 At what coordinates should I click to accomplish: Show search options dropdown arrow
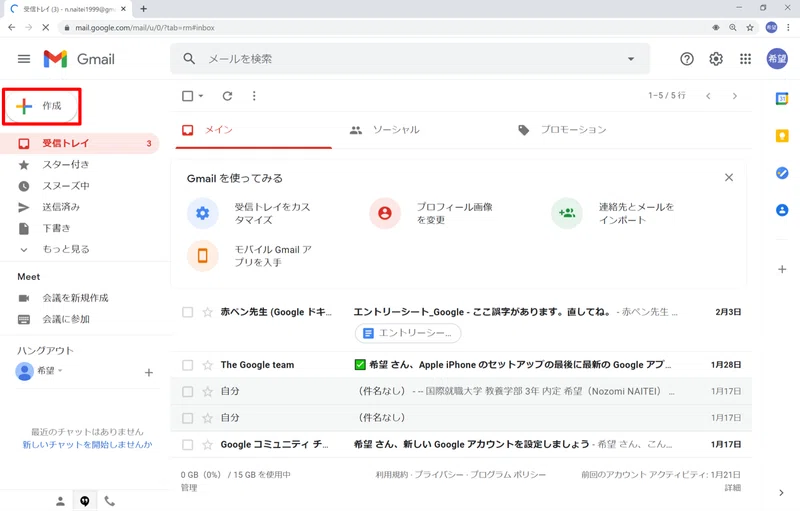(631, 59)
